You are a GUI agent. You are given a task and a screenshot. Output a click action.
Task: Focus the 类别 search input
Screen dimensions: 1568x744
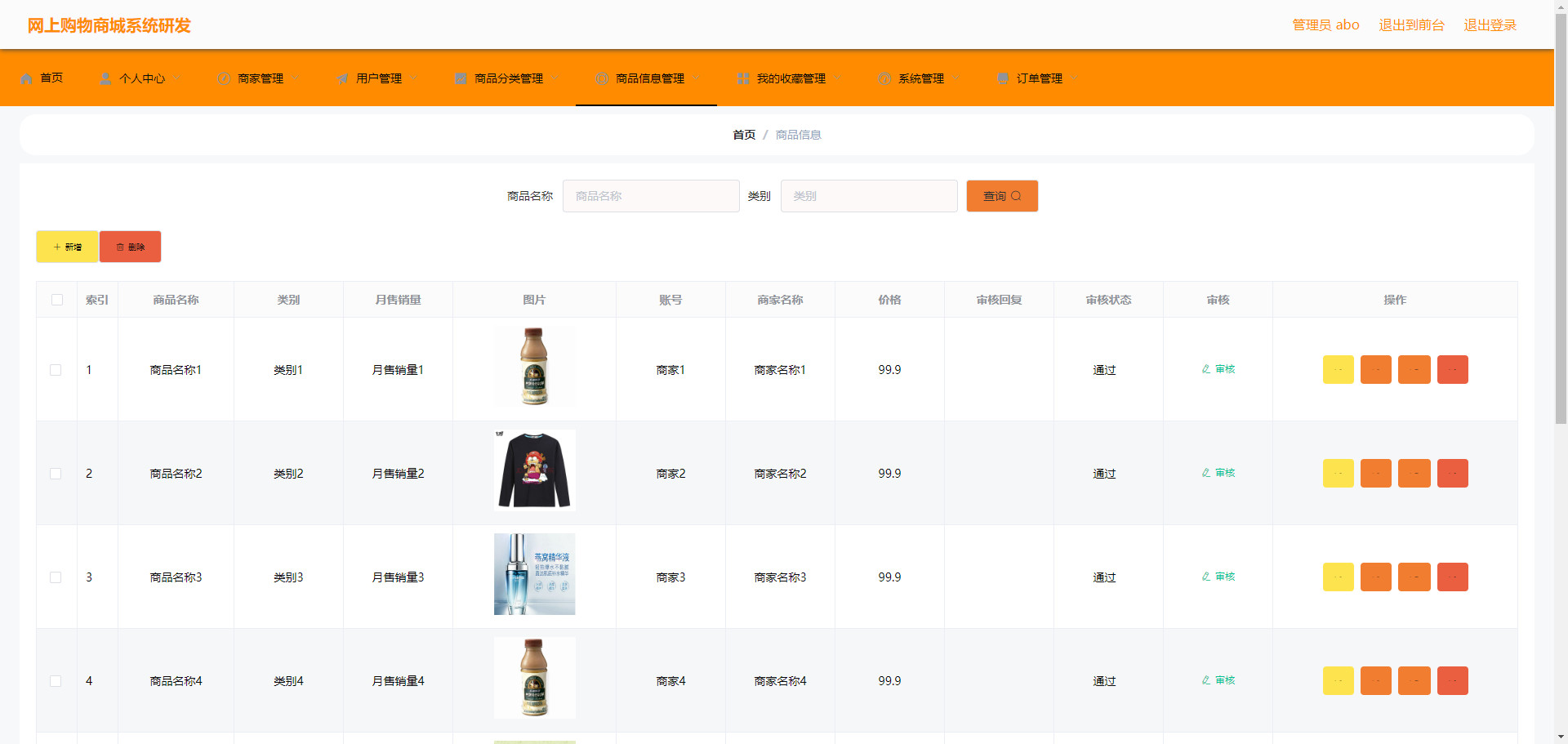pos(869,196)
